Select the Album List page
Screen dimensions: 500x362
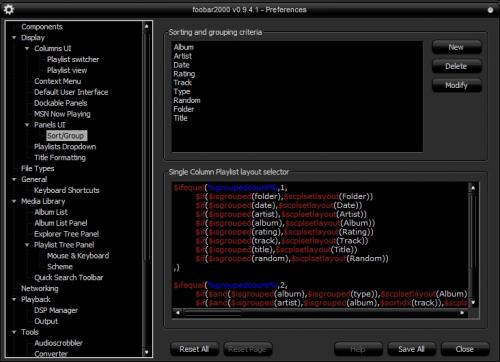pyautogui.click(x=51, y=212)
